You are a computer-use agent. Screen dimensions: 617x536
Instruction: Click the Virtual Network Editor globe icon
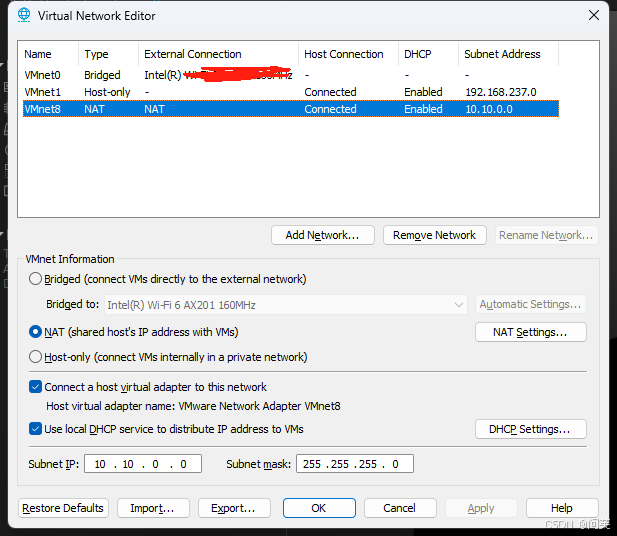(x=24, y=15)
